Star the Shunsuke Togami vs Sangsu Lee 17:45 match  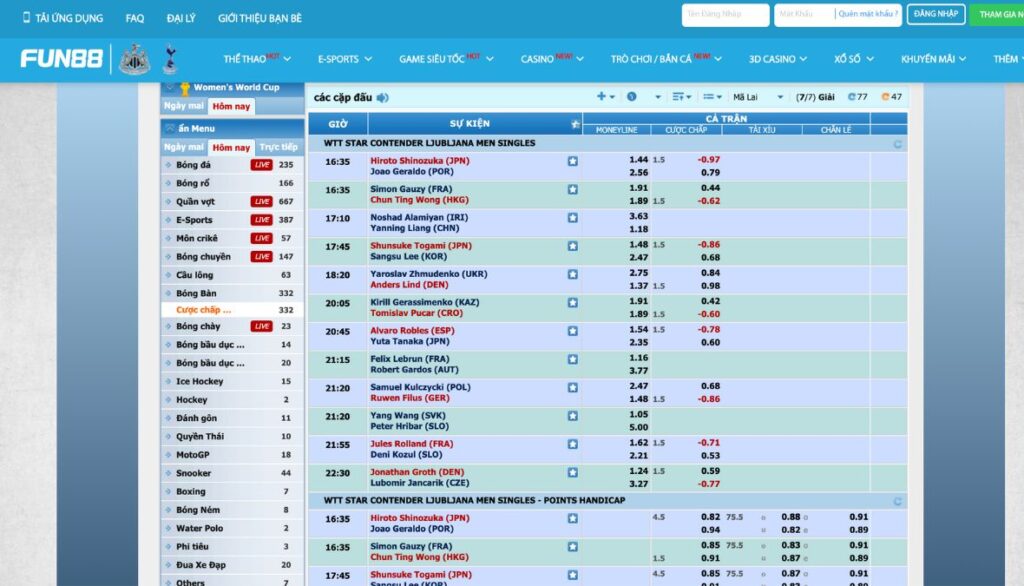coord(573,246)
